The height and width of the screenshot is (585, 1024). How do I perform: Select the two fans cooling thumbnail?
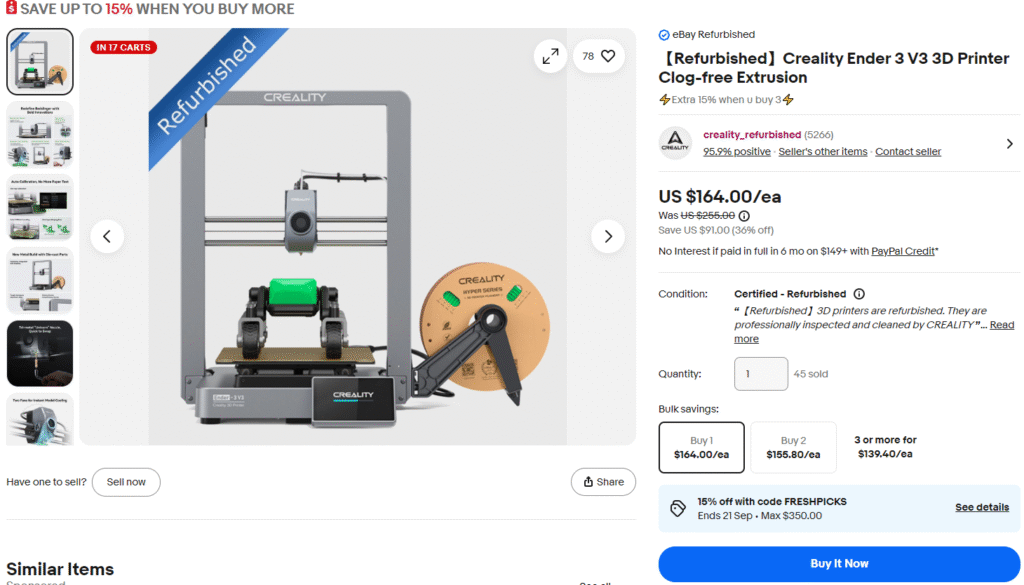[x=40, y=420]
